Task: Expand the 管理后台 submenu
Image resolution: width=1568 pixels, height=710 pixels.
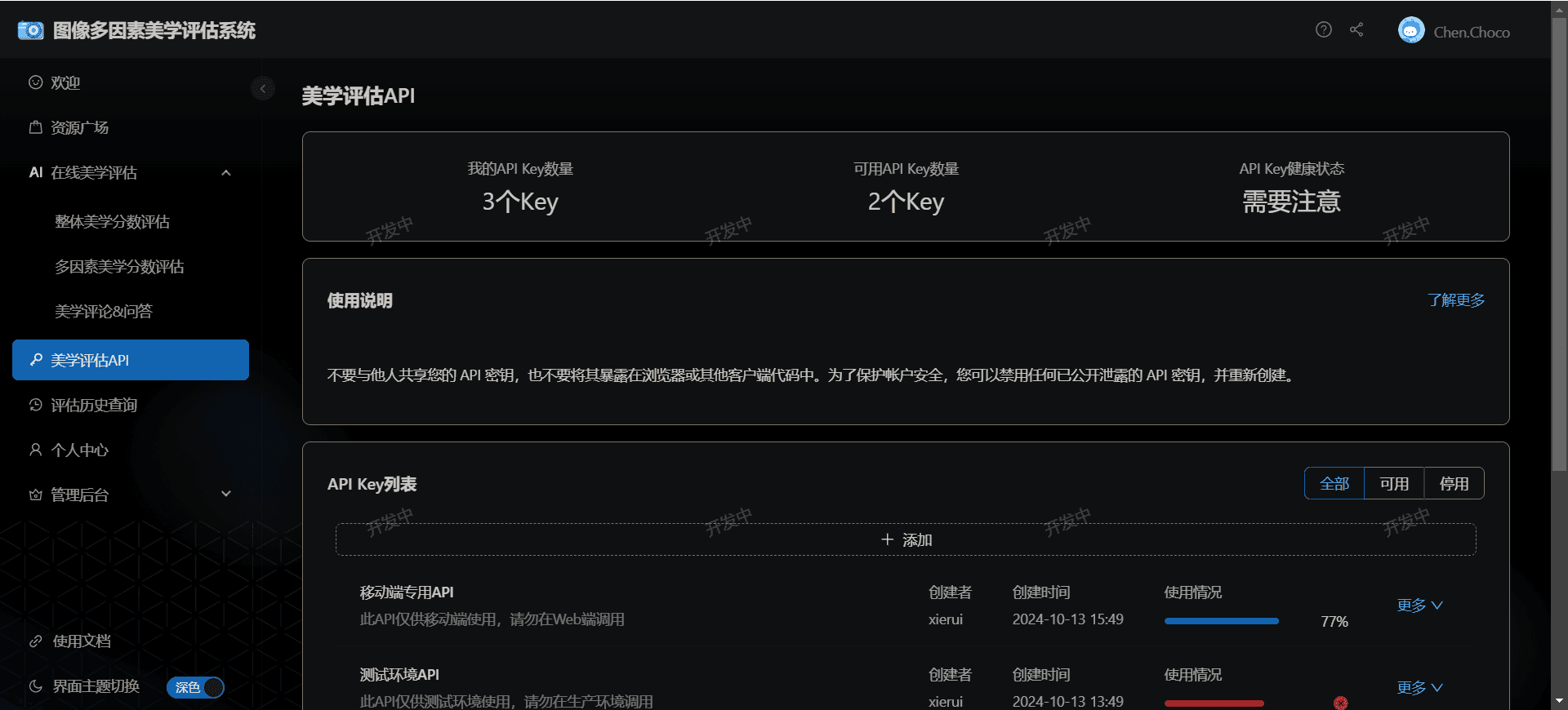Action: pos(226,495)
